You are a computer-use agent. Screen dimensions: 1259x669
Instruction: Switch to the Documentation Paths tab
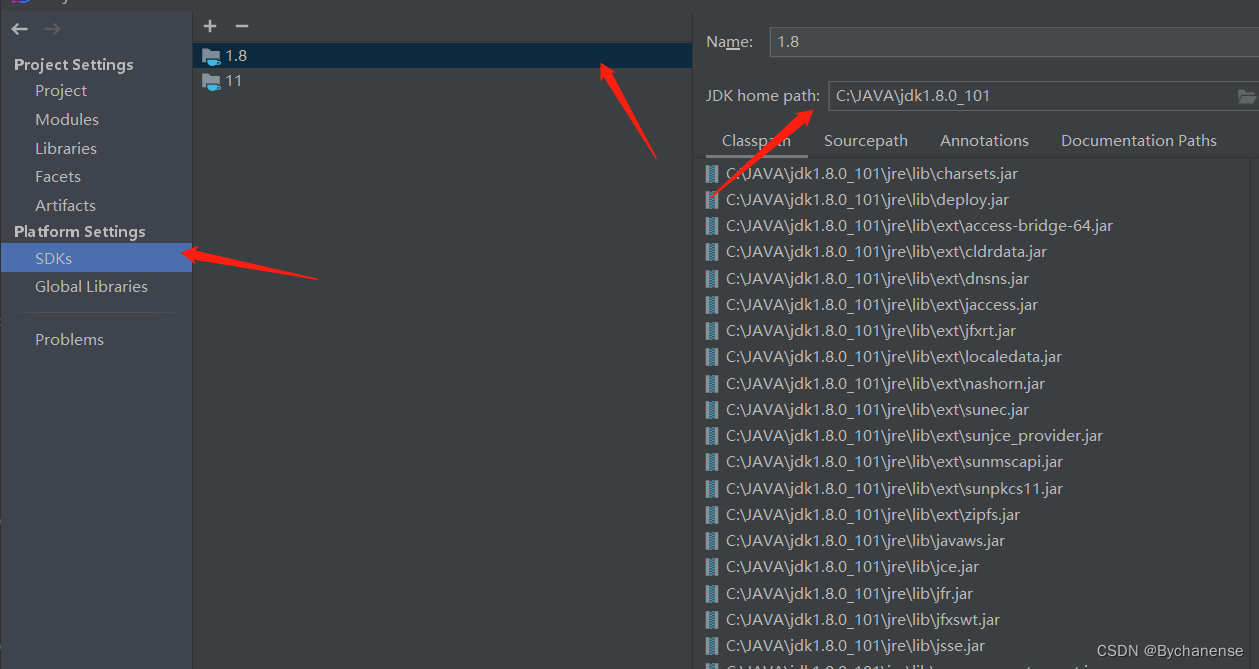(x=1138, y=140)
